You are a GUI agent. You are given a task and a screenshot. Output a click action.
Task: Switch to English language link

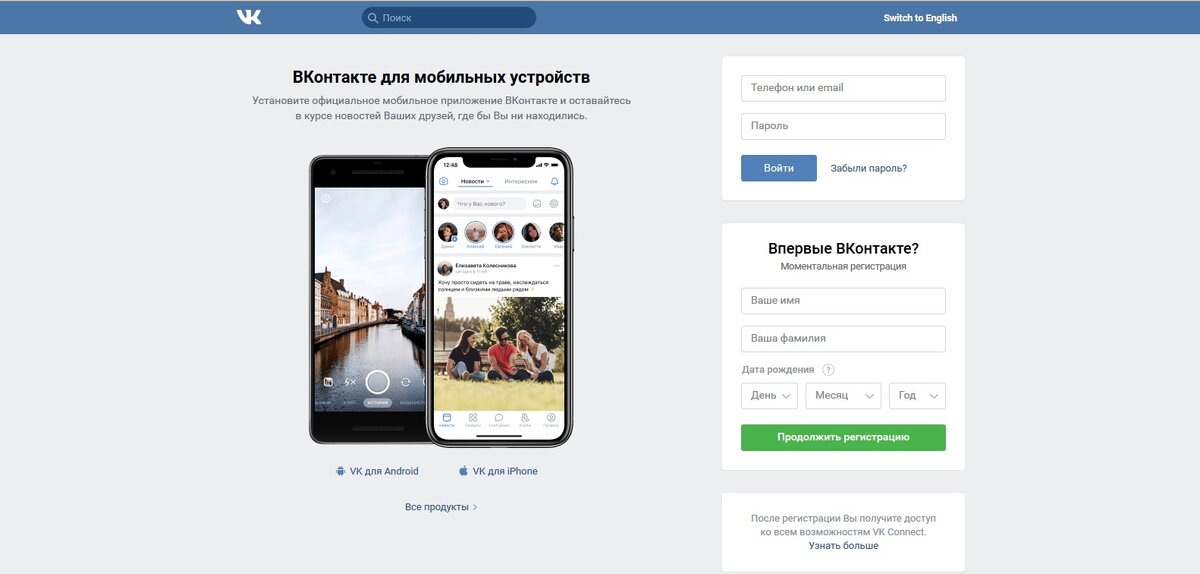point(920,18)
